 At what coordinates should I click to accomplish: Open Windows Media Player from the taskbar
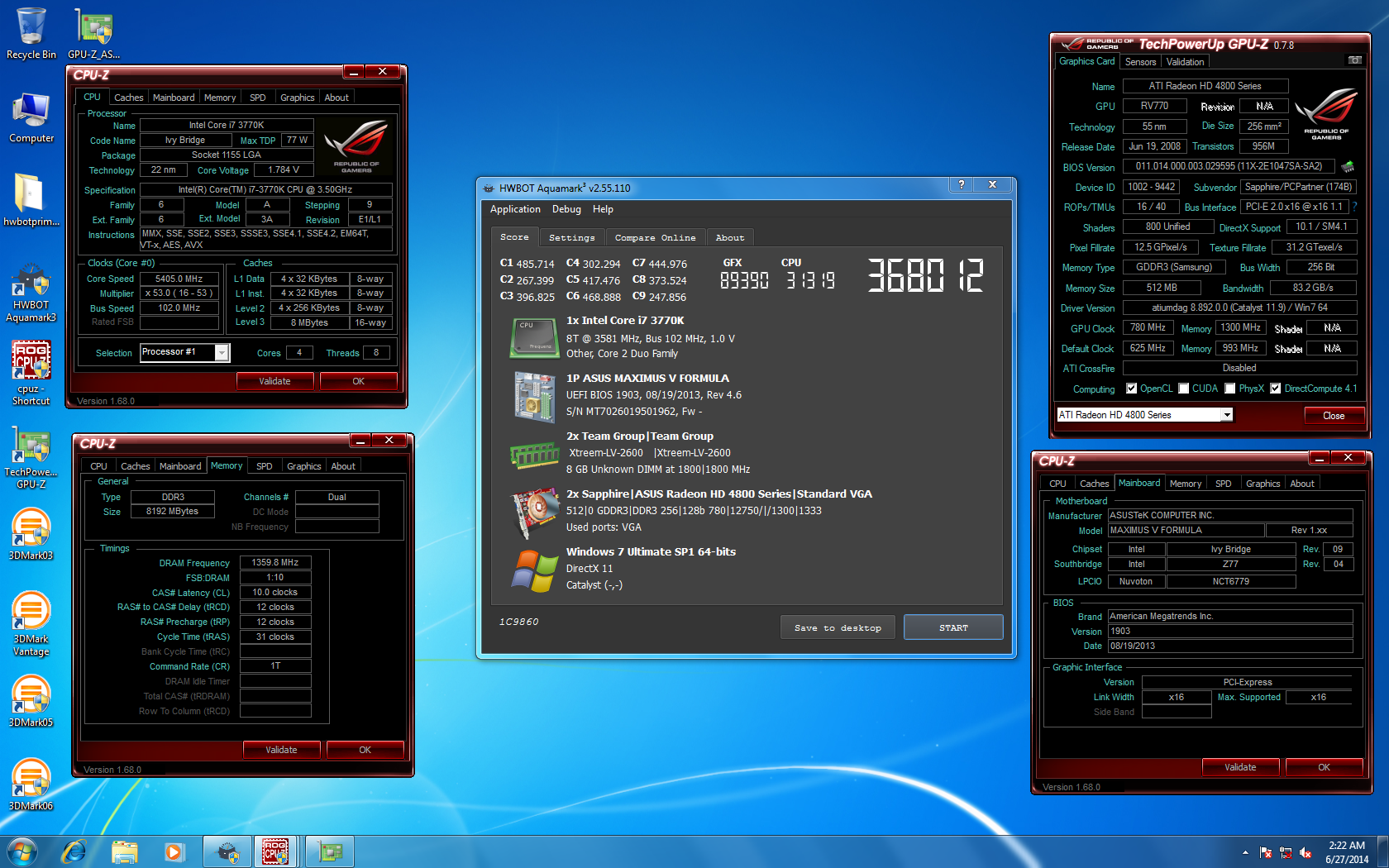click(174, 851)
